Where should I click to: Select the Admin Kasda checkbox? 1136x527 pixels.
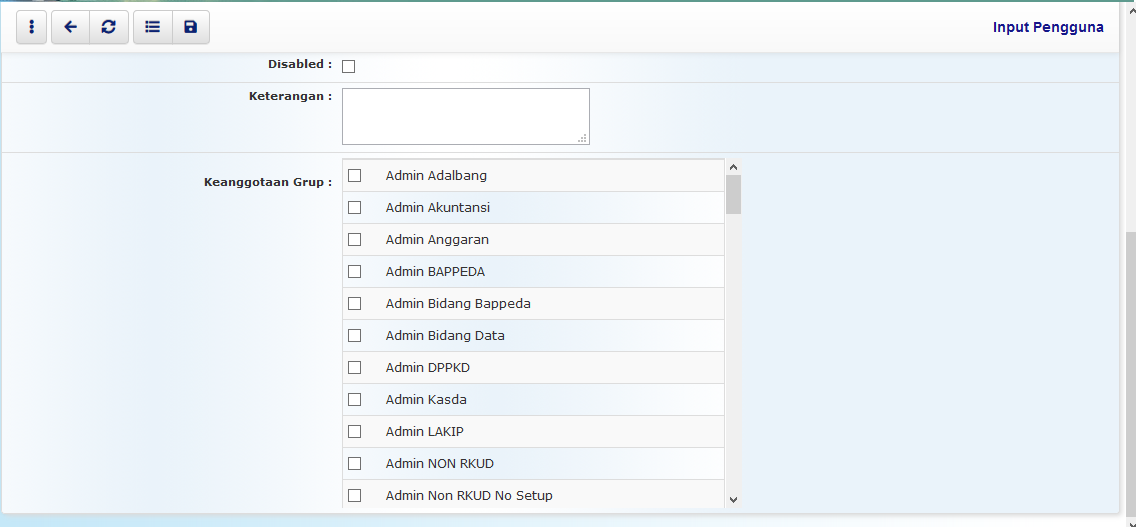click(354, 400)
